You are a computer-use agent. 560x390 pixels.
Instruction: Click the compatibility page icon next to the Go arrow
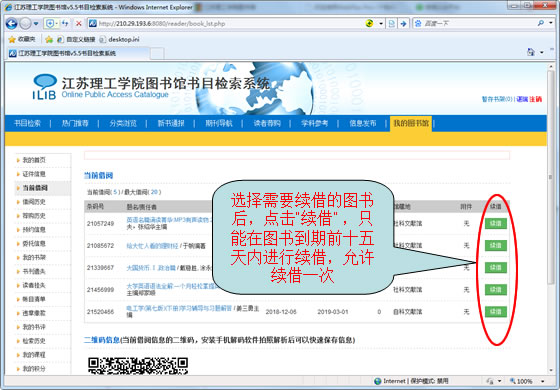click(392, 24)
